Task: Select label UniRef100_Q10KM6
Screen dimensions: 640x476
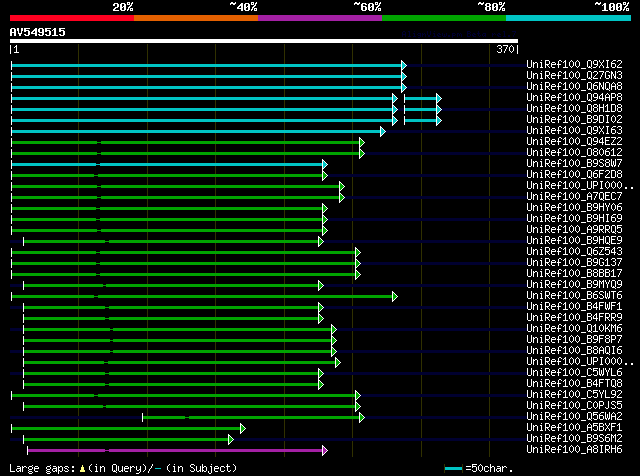Action: click(574, 329)
